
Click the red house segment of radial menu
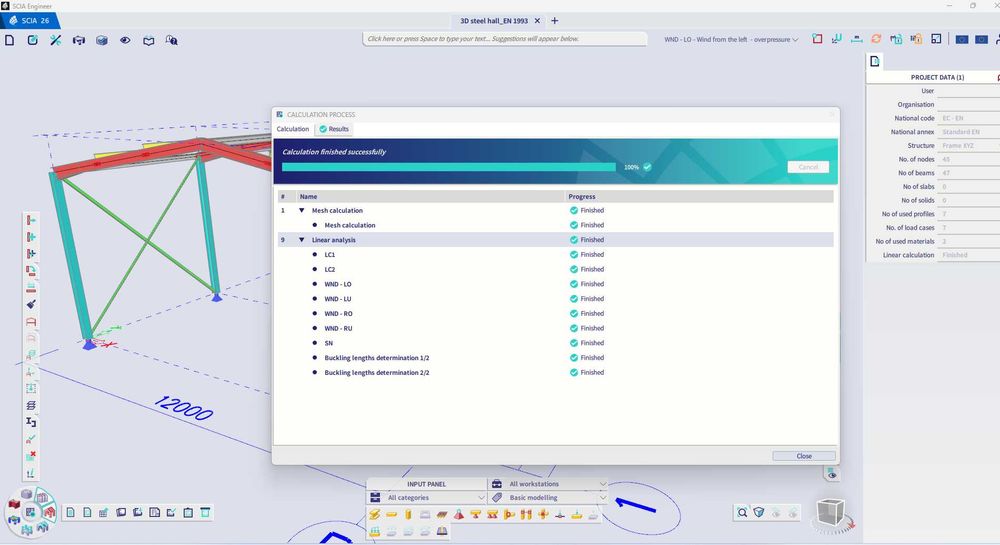pyautogui.click(x=50, y=512)
